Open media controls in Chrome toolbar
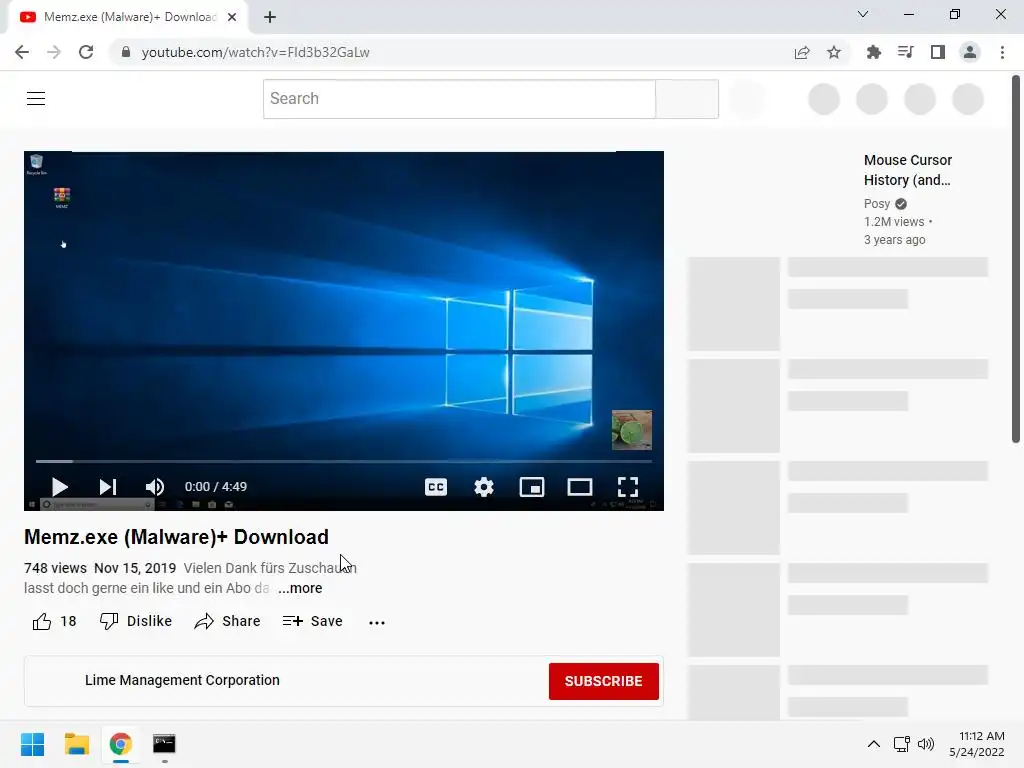The height and width of the screenshot is (768, 1024). pyautogui.click(x=905, y=52)
